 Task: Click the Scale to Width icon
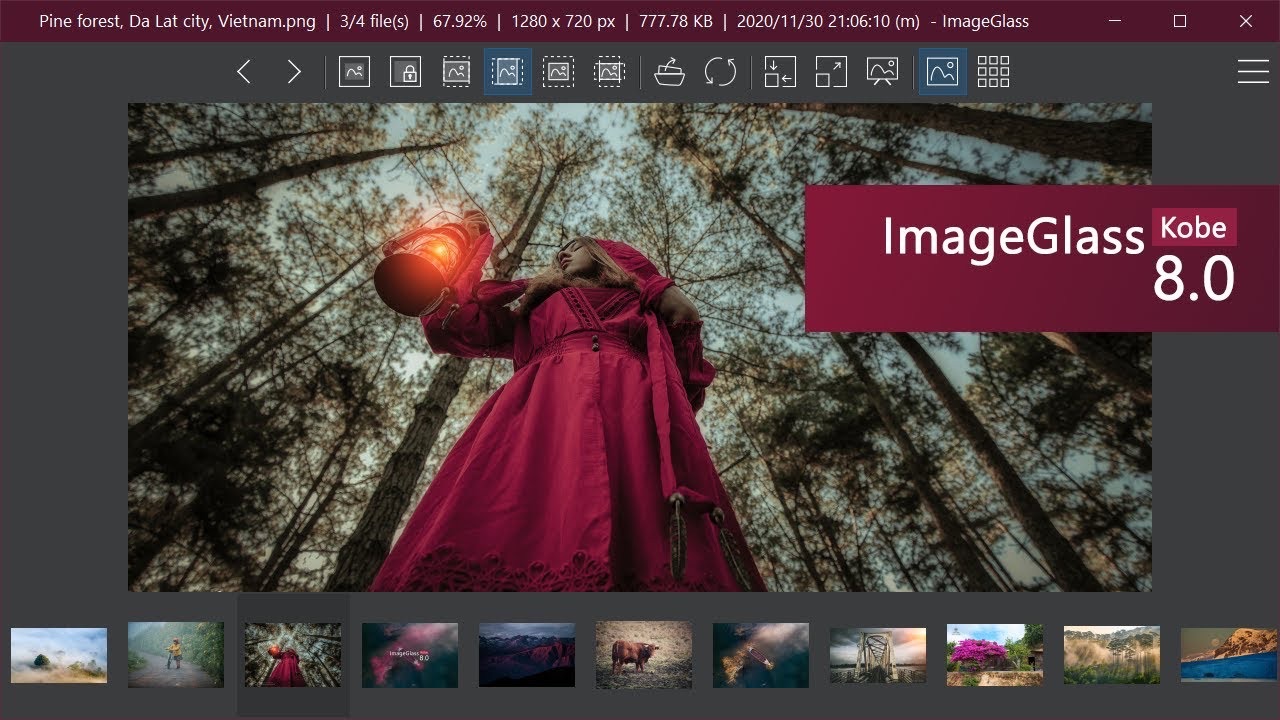point(456,72)
